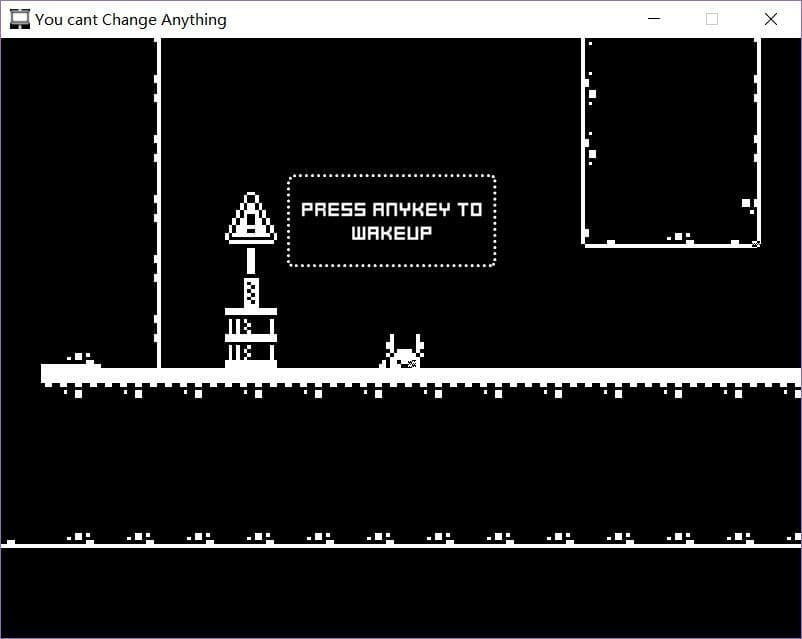Screen dimensions: 802x639
Task: Click the small rock pile on the platform's left end
Action: [x=82, y=359]
